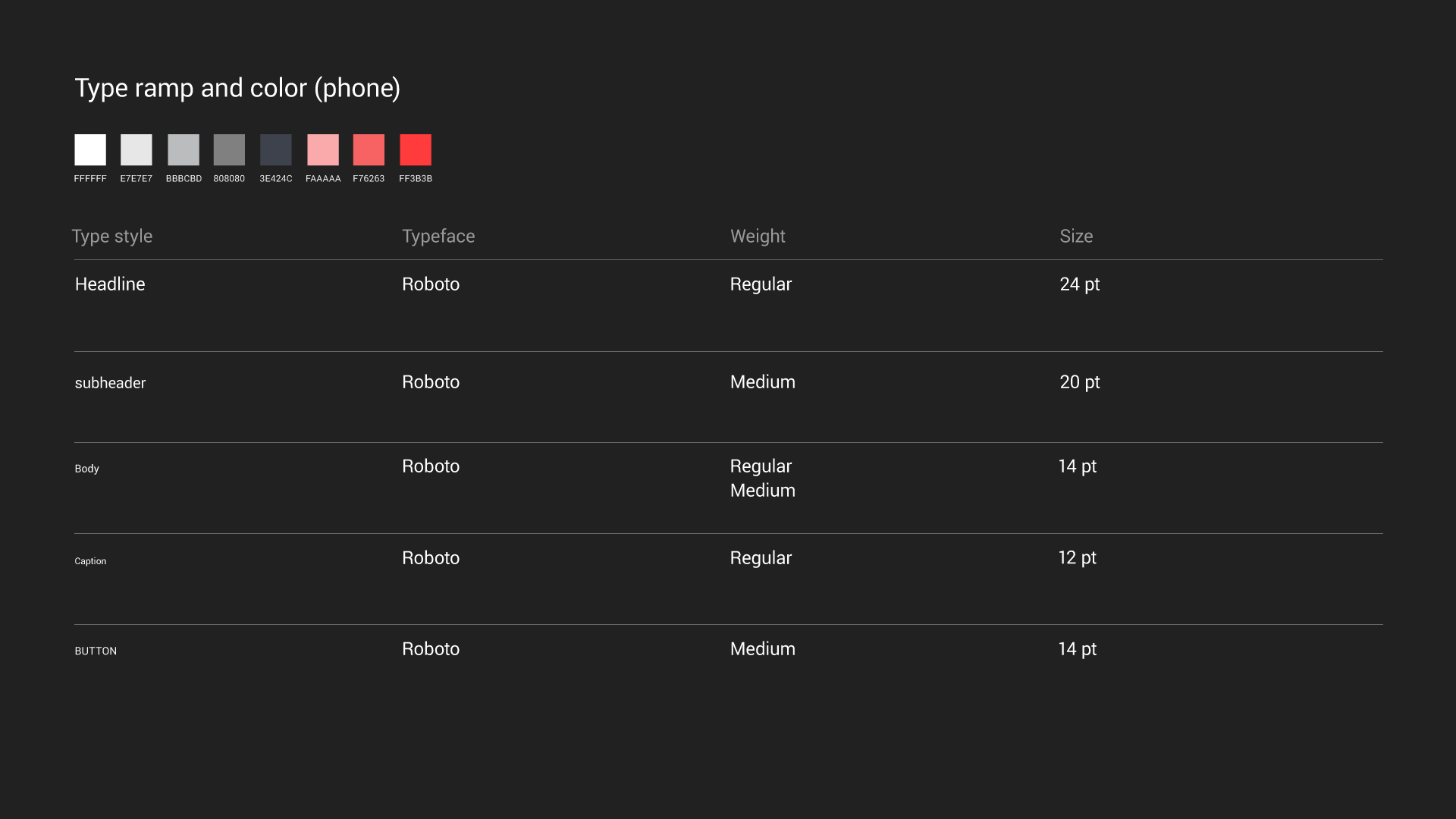Image resolution: width=1456 pixels, height=819 pixels.
Task: Choose the 808080 mid-gray swatch
Action: click(x=229, y=150)
